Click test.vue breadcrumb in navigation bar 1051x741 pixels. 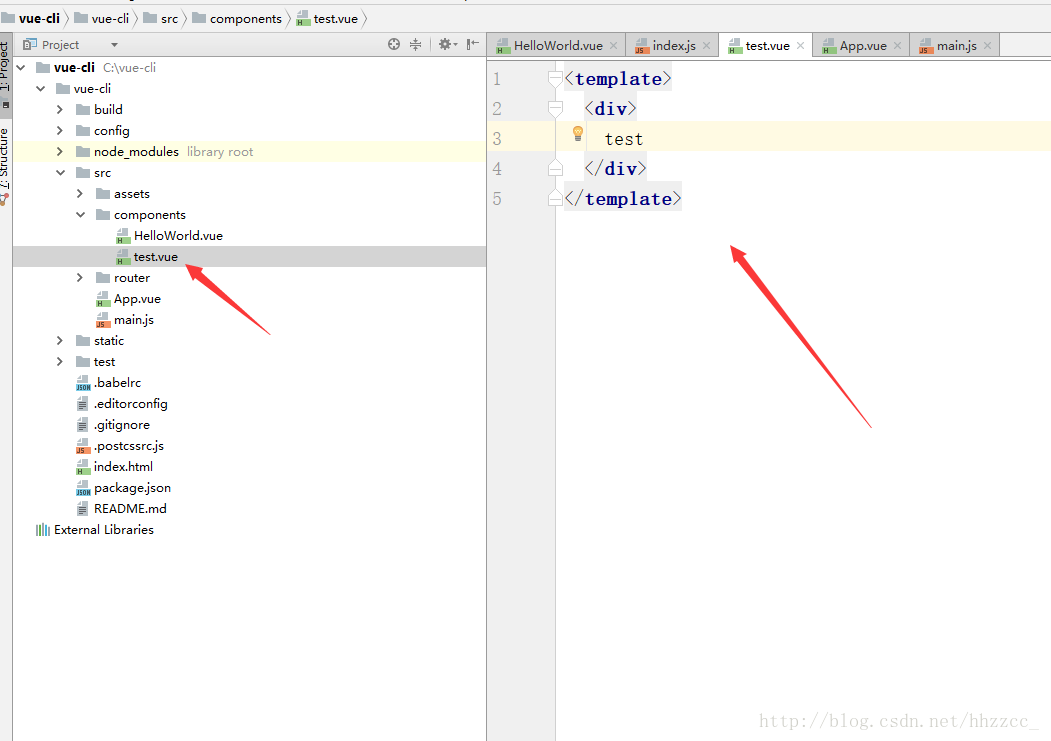[x=336, y=19]
